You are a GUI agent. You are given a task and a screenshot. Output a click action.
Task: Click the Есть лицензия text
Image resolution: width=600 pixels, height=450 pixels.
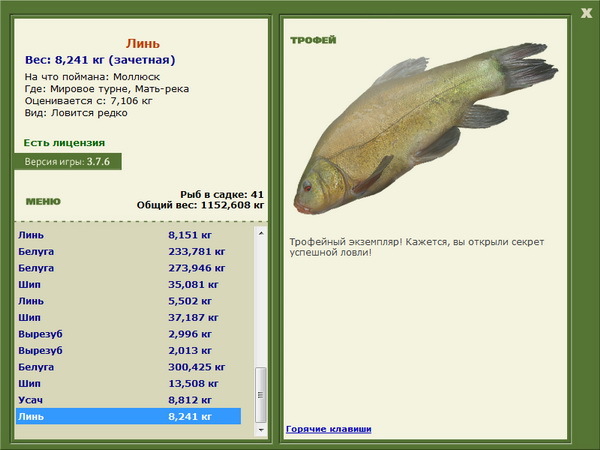tap(64, 143)
